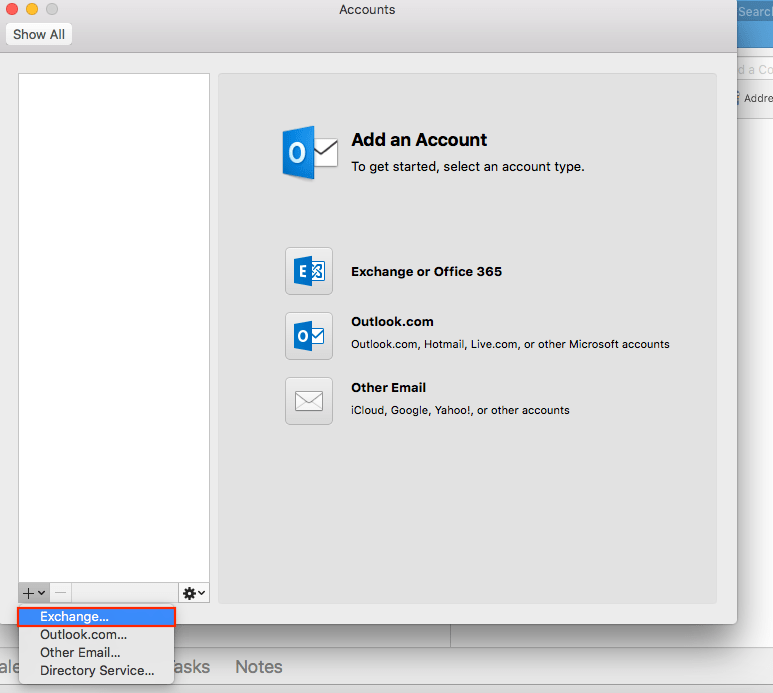Minimize the Accounts window with yellow button
The image size is (773, 693).
[32, 9]
